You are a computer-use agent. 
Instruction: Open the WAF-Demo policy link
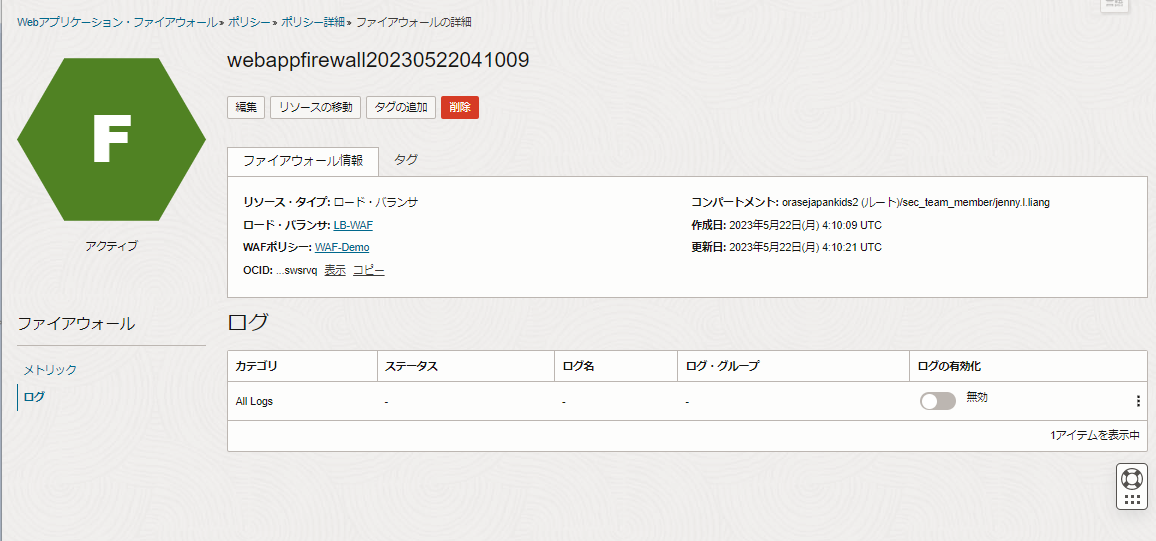tap(342, 247)
